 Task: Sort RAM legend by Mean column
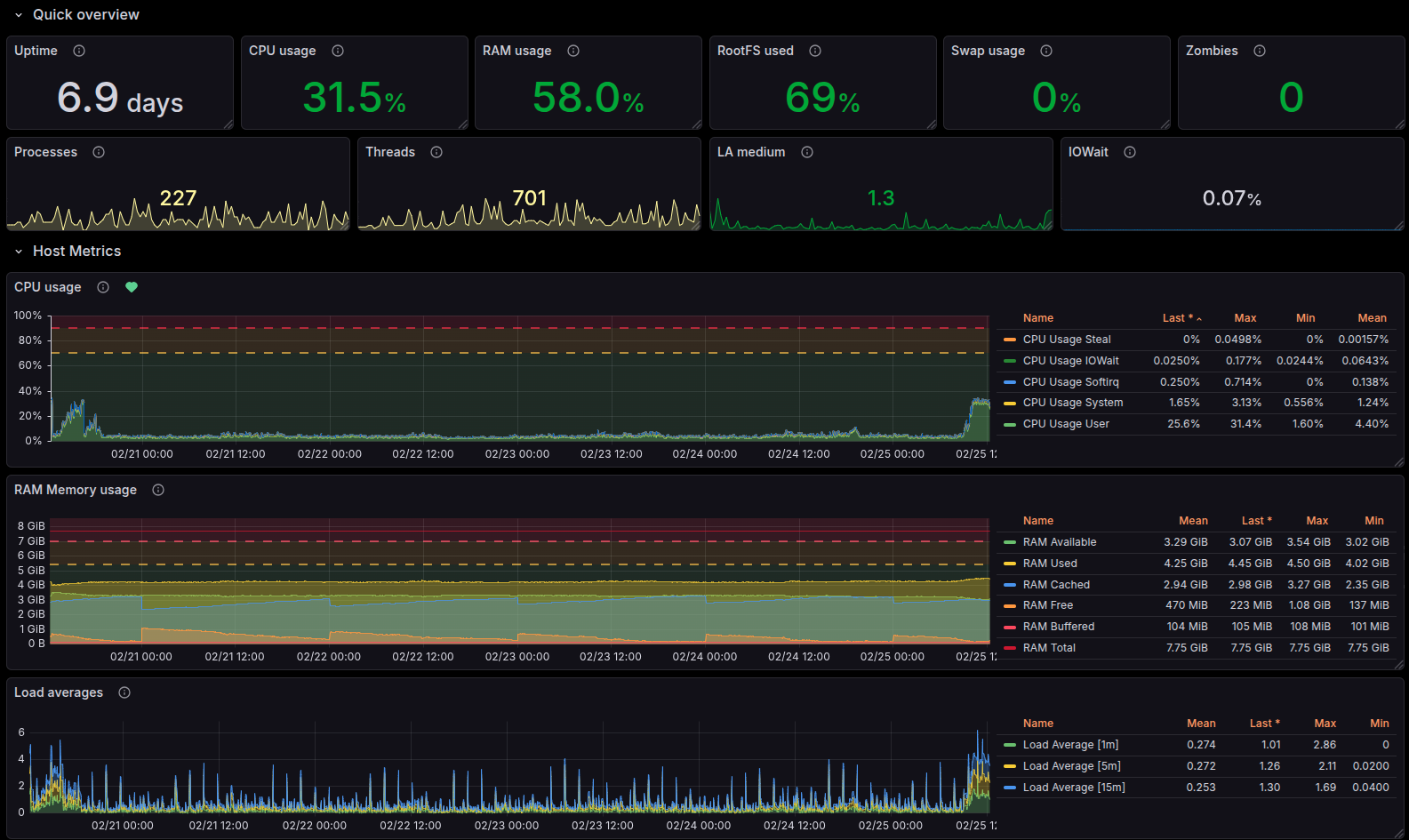click(x=1193, y=521)
